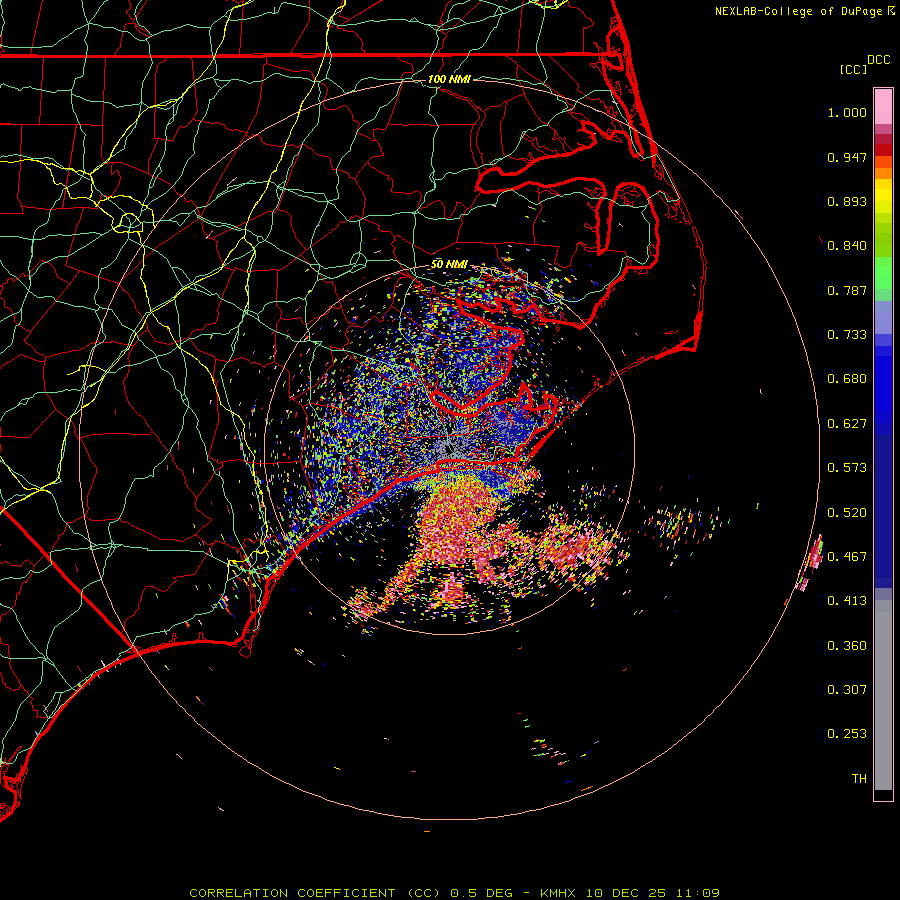Click the TH threshold label
The width and height of the screenshot is (900, 900).
pos(859,779)
